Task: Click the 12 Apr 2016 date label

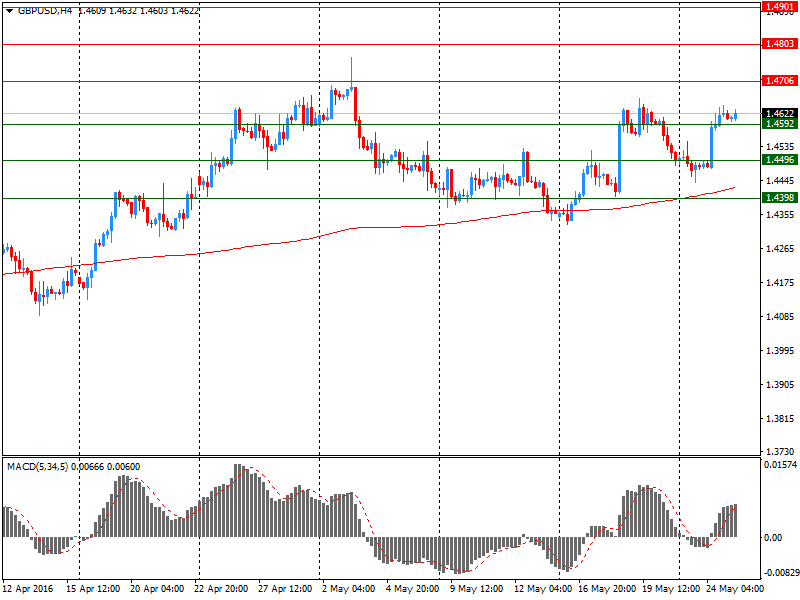Action: [x=28, y=589]
